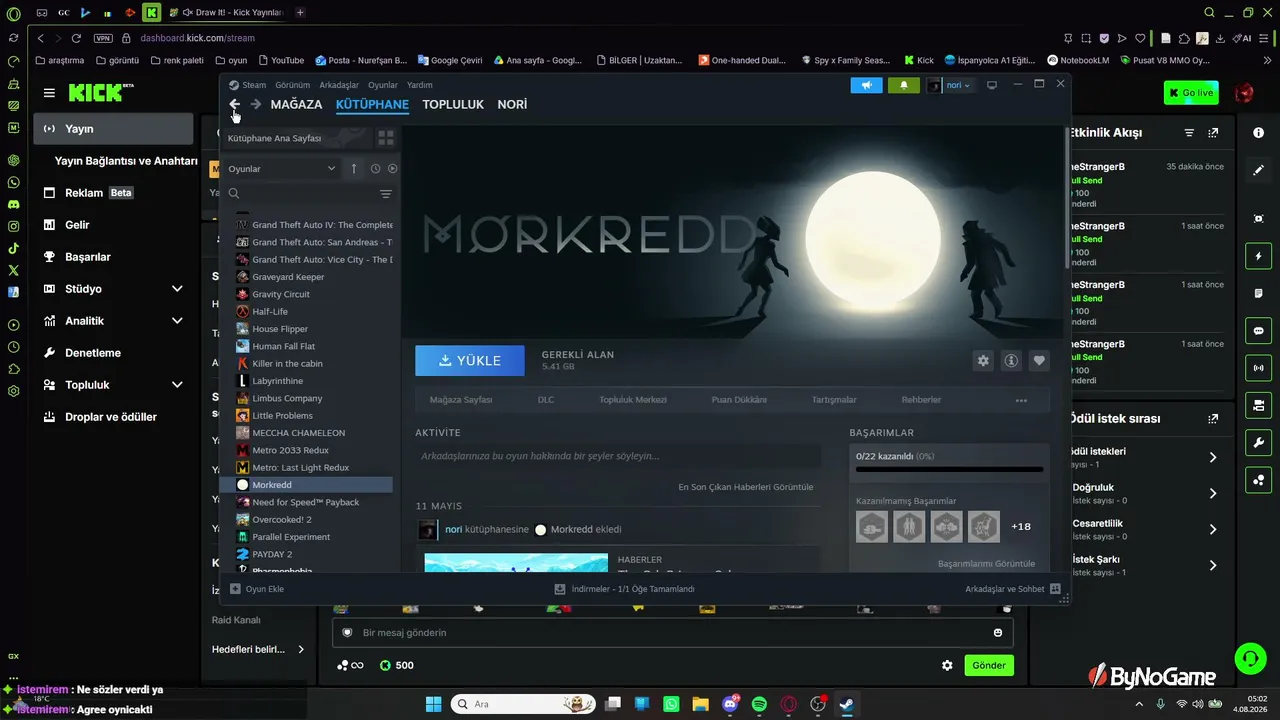The image size is (1280, 720).
Task: Open more links ellipsis in Morkredd page
Action: [1021, 400]
